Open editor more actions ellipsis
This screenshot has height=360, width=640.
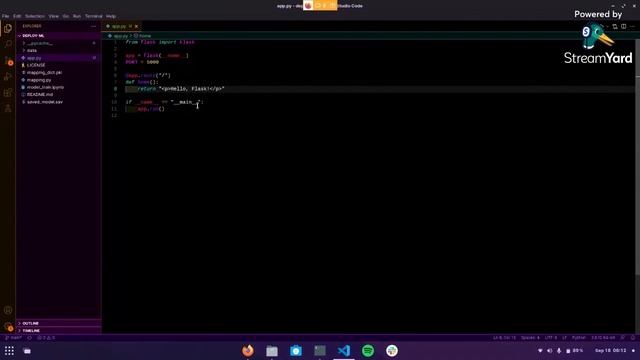click(632, 27)
